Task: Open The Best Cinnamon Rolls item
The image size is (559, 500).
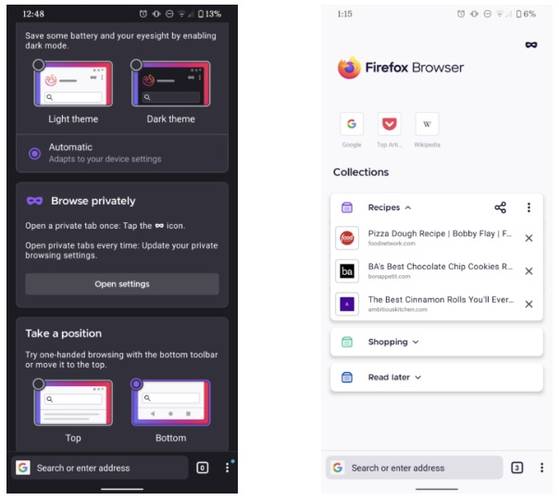Action: tap(441, 304)
